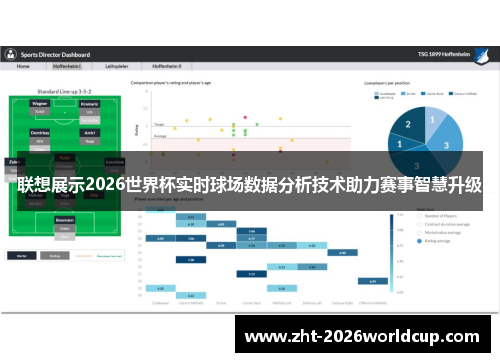Click the TSG 1899 Hoffenheim club crest
The image size is (500, 362).
point(481,56)
